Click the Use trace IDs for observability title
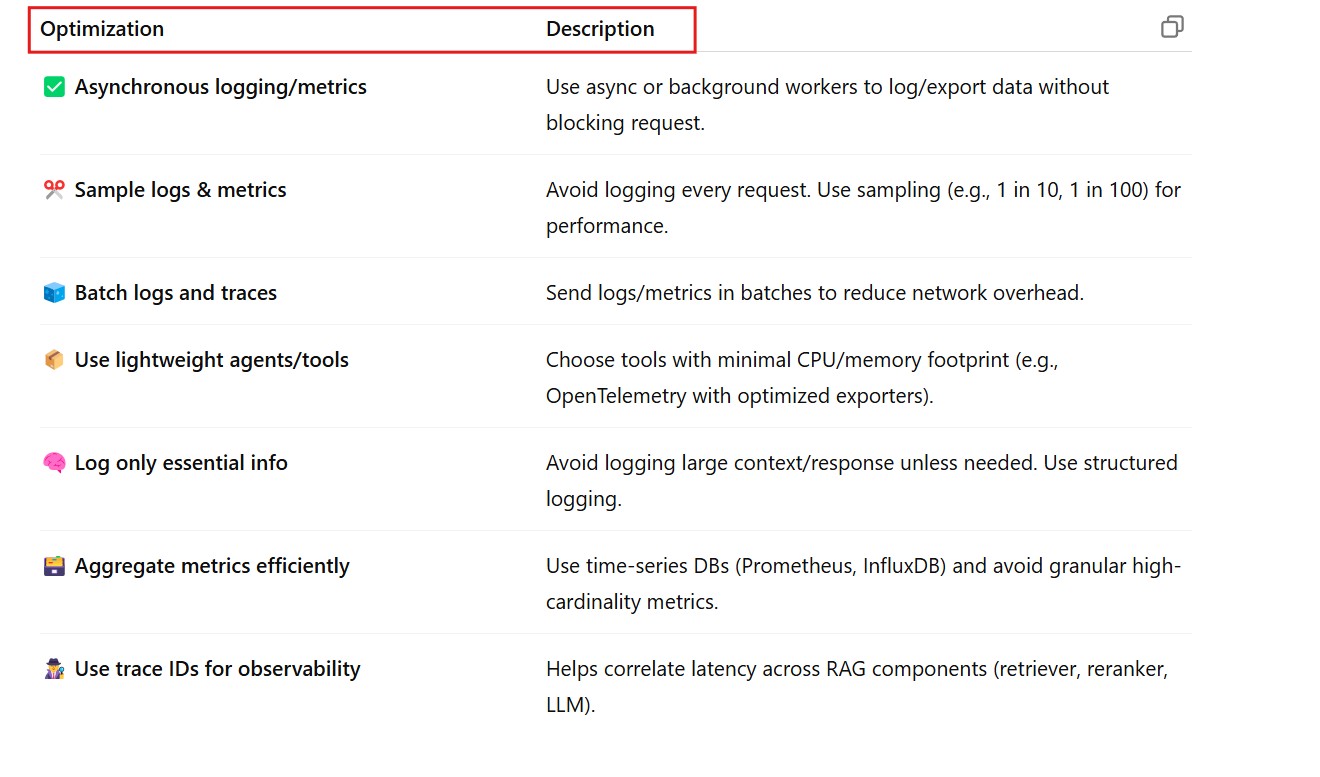Image resolution: width=1320 pixels, height=777 pixels. (x=217, y=669)
